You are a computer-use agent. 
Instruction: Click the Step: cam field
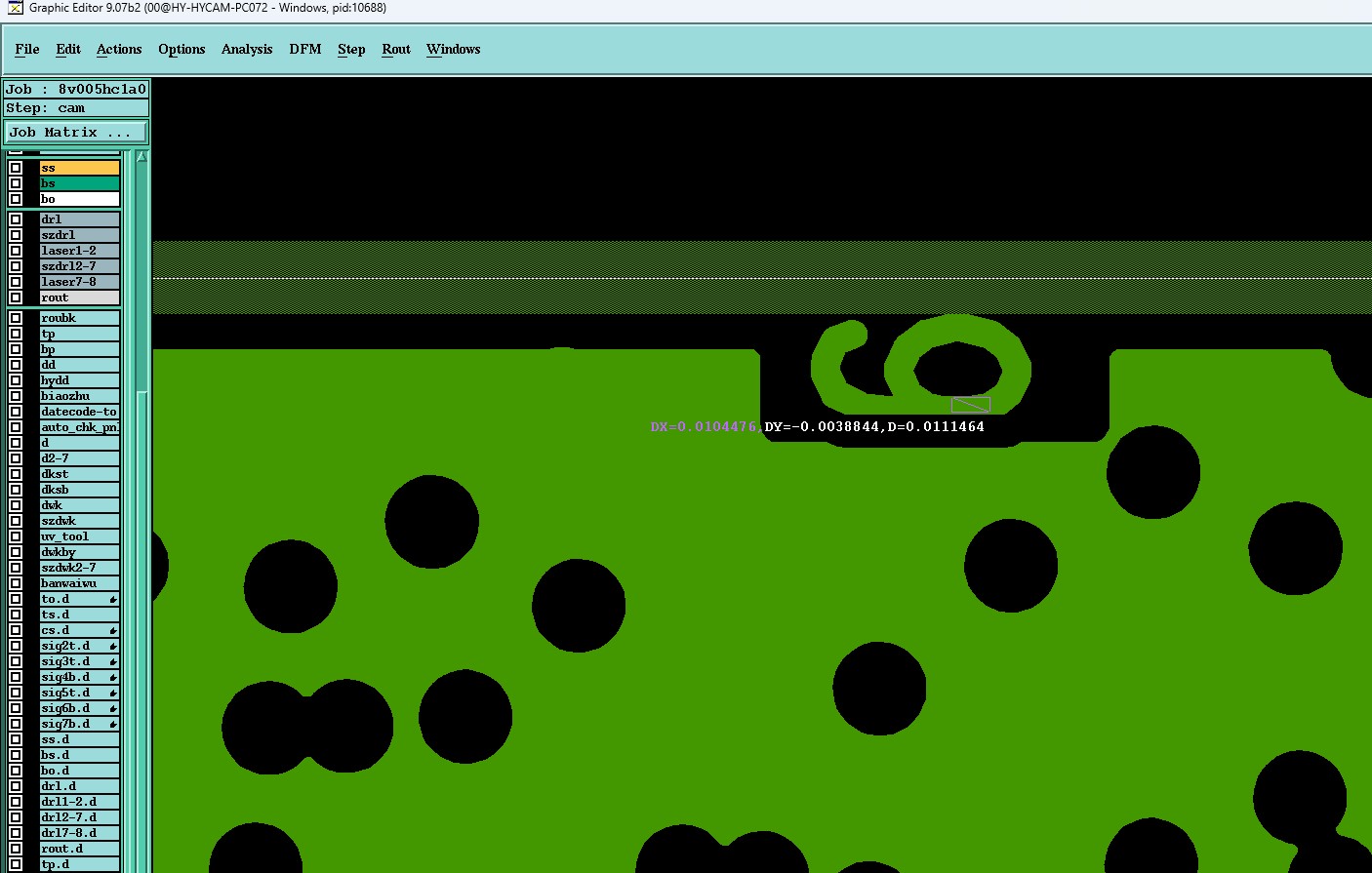[x=77, y=108]
